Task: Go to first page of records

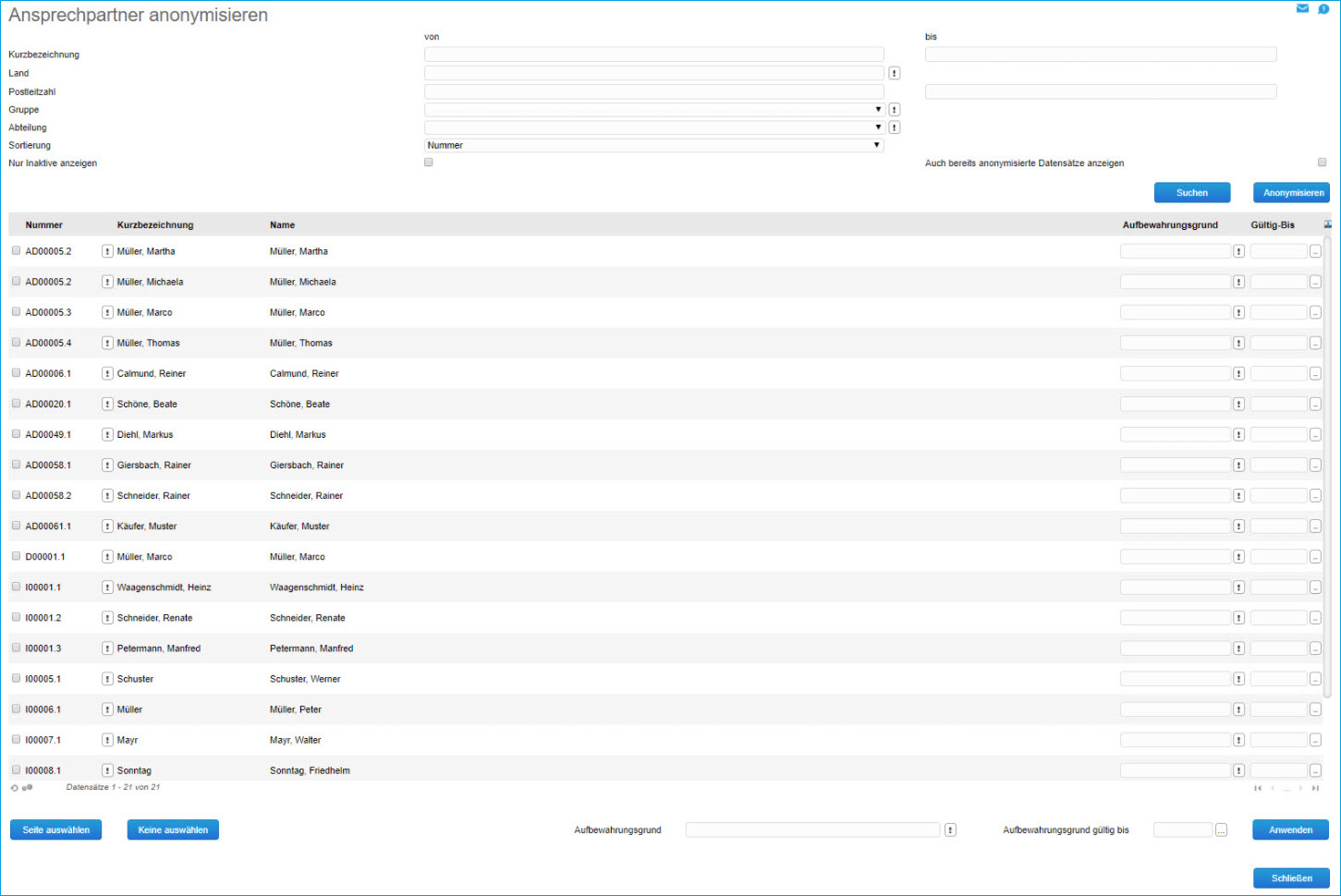Action: [1257, 788]
